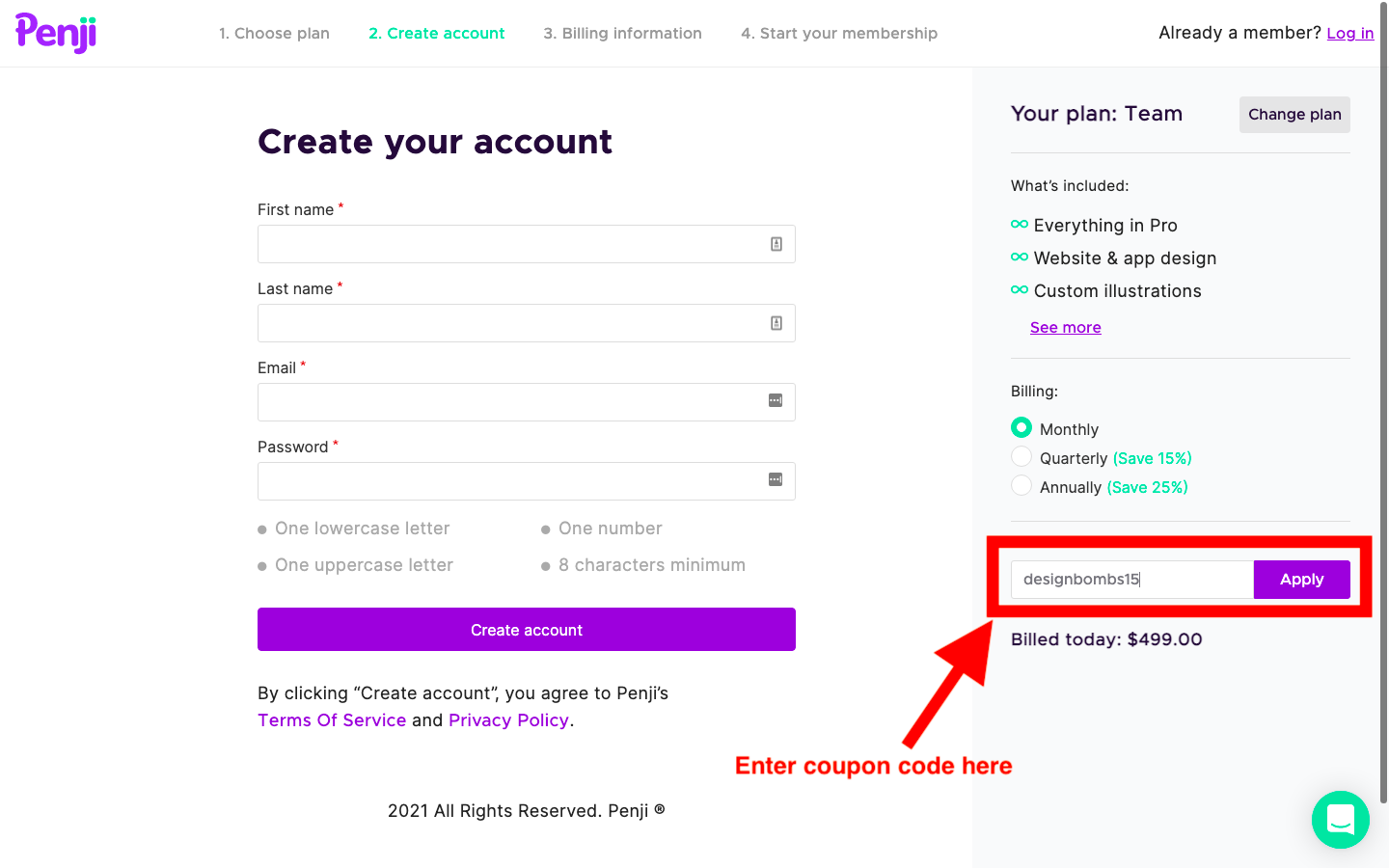Select Quarterly billing option

click(1021, 456)
